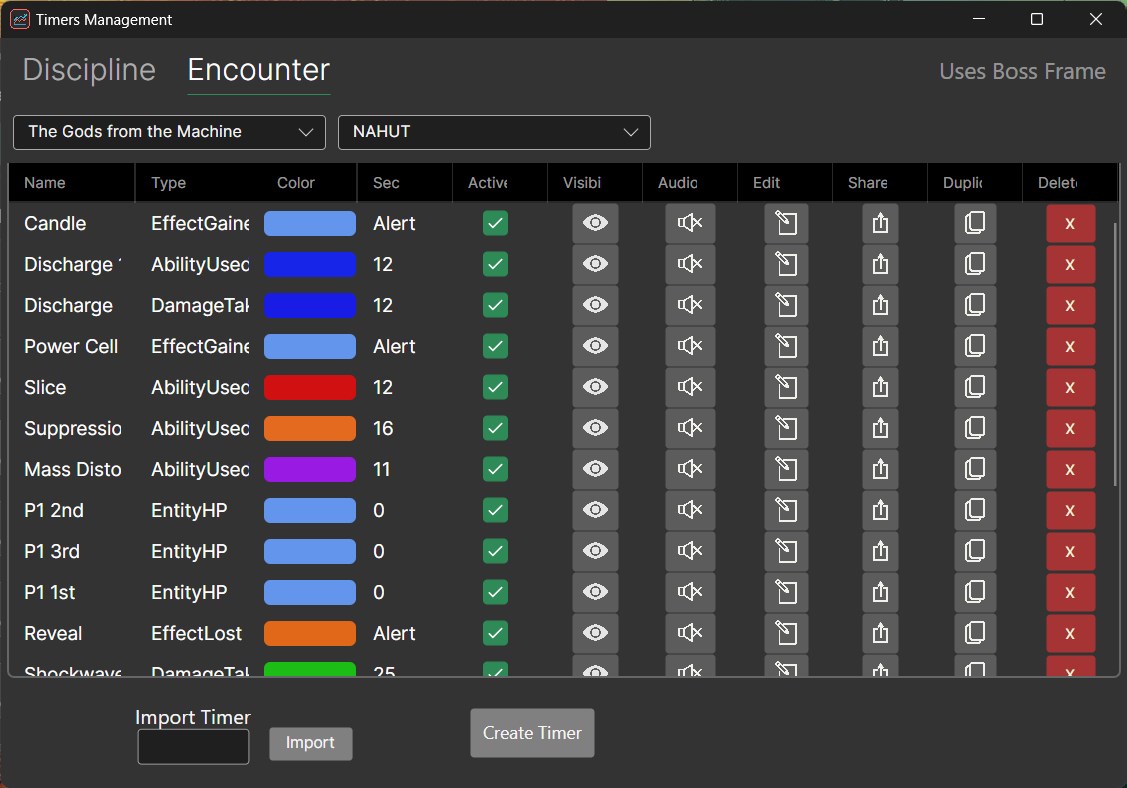This screenshot has width=1127, height=788.
Task: Click the Import button
Action: (310, 743)
